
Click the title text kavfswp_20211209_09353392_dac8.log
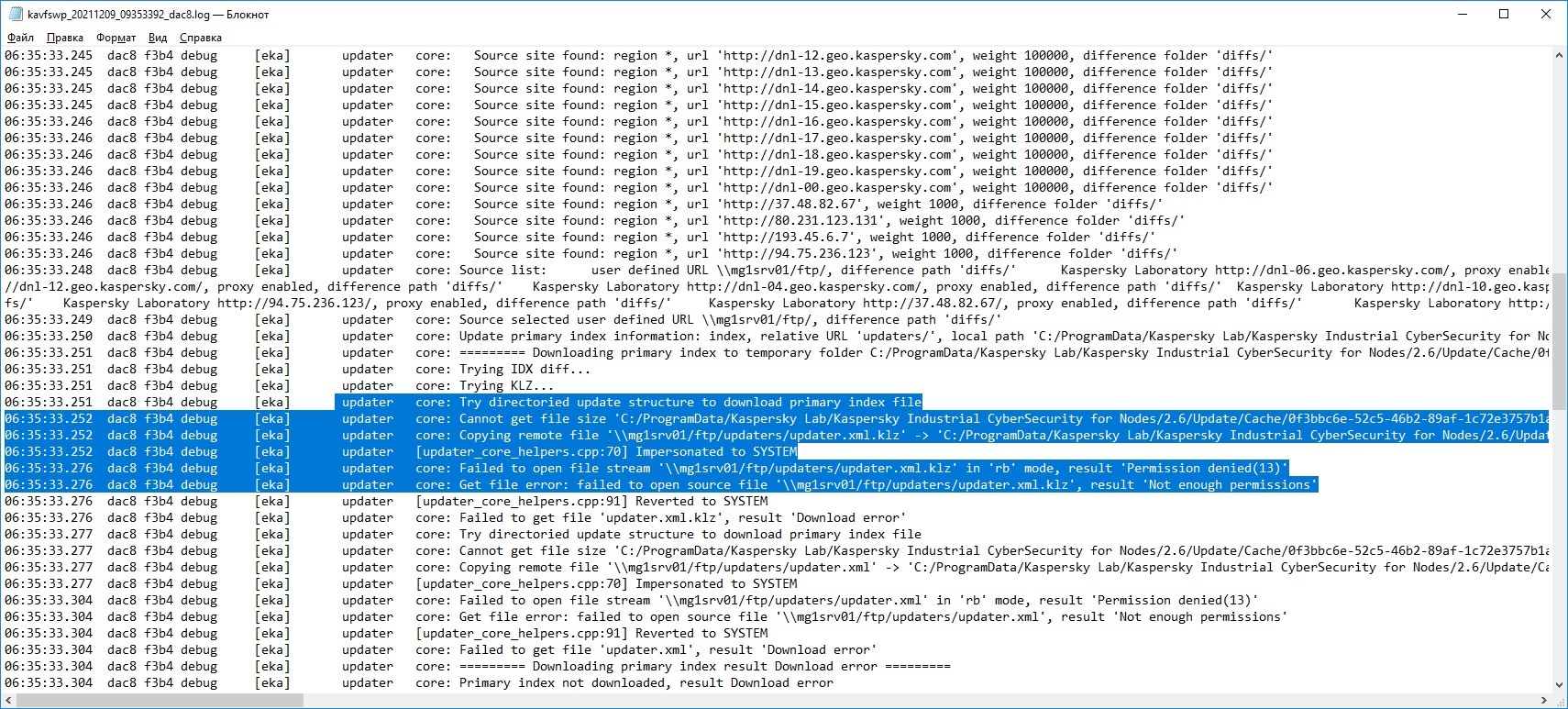[119, 15]
